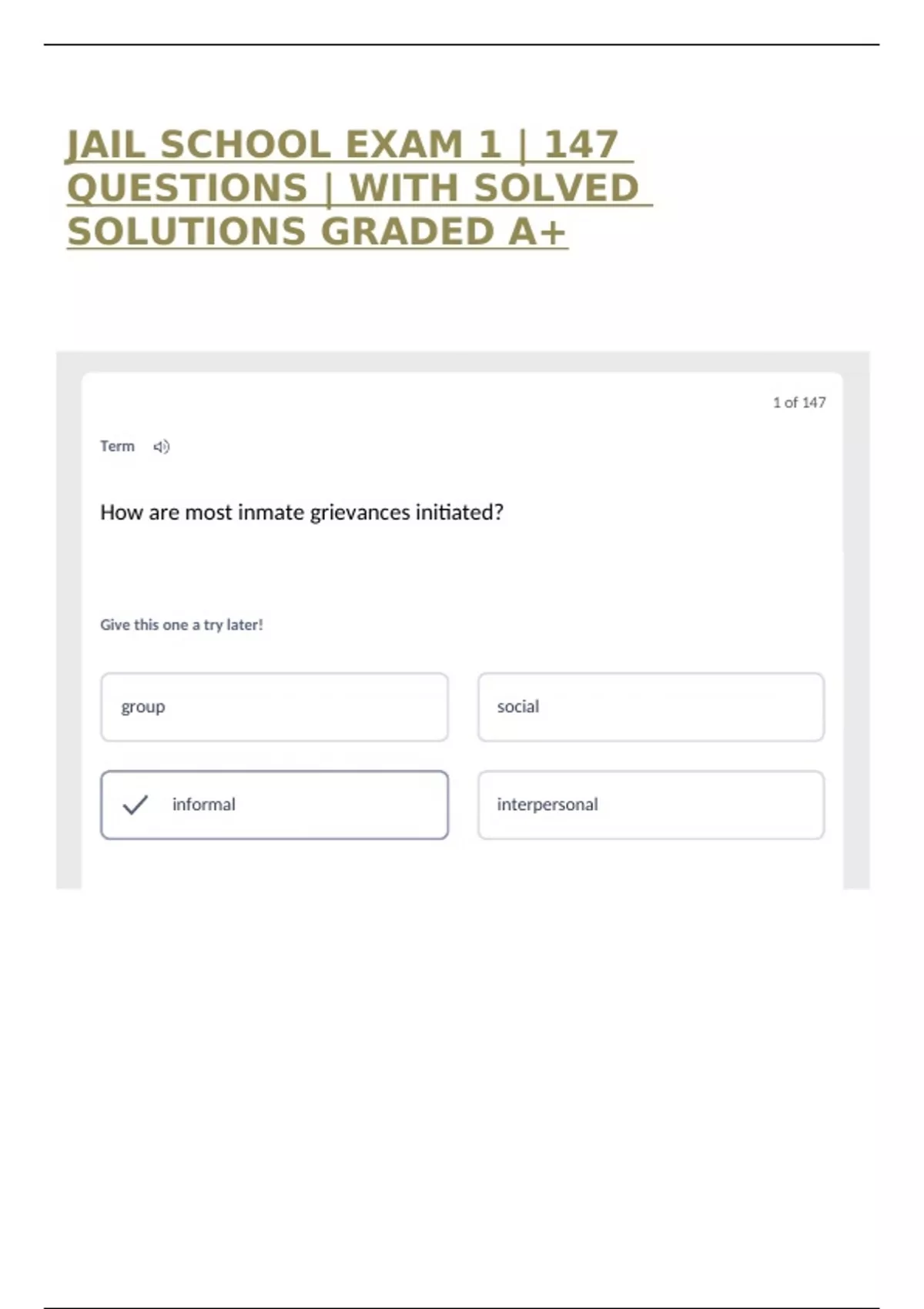Click the "Term" label
924x1309 pixels.
(x=117, y=447)
